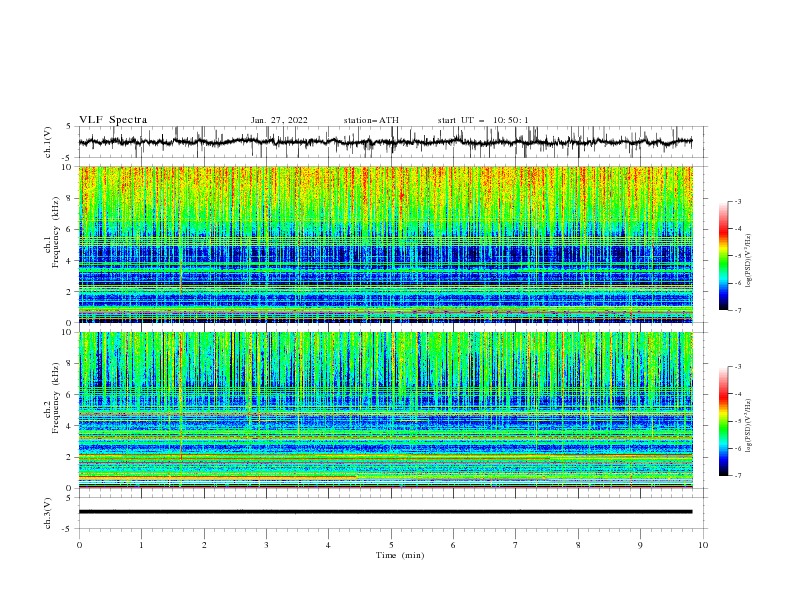Select the "start UT = 10:50:1" text
The height and width of the screenshot is (612, 792).
pyautogui.click(x=483, y=120)
